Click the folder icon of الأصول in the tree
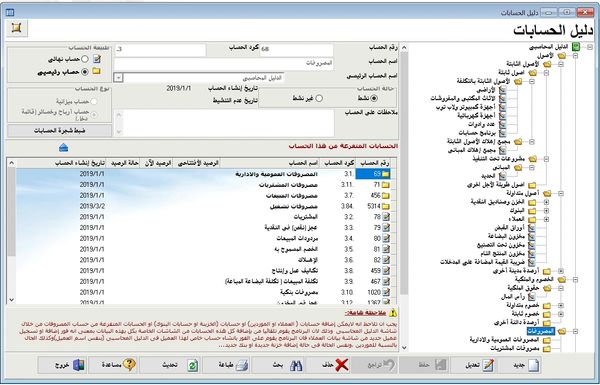 click(561, 56)
